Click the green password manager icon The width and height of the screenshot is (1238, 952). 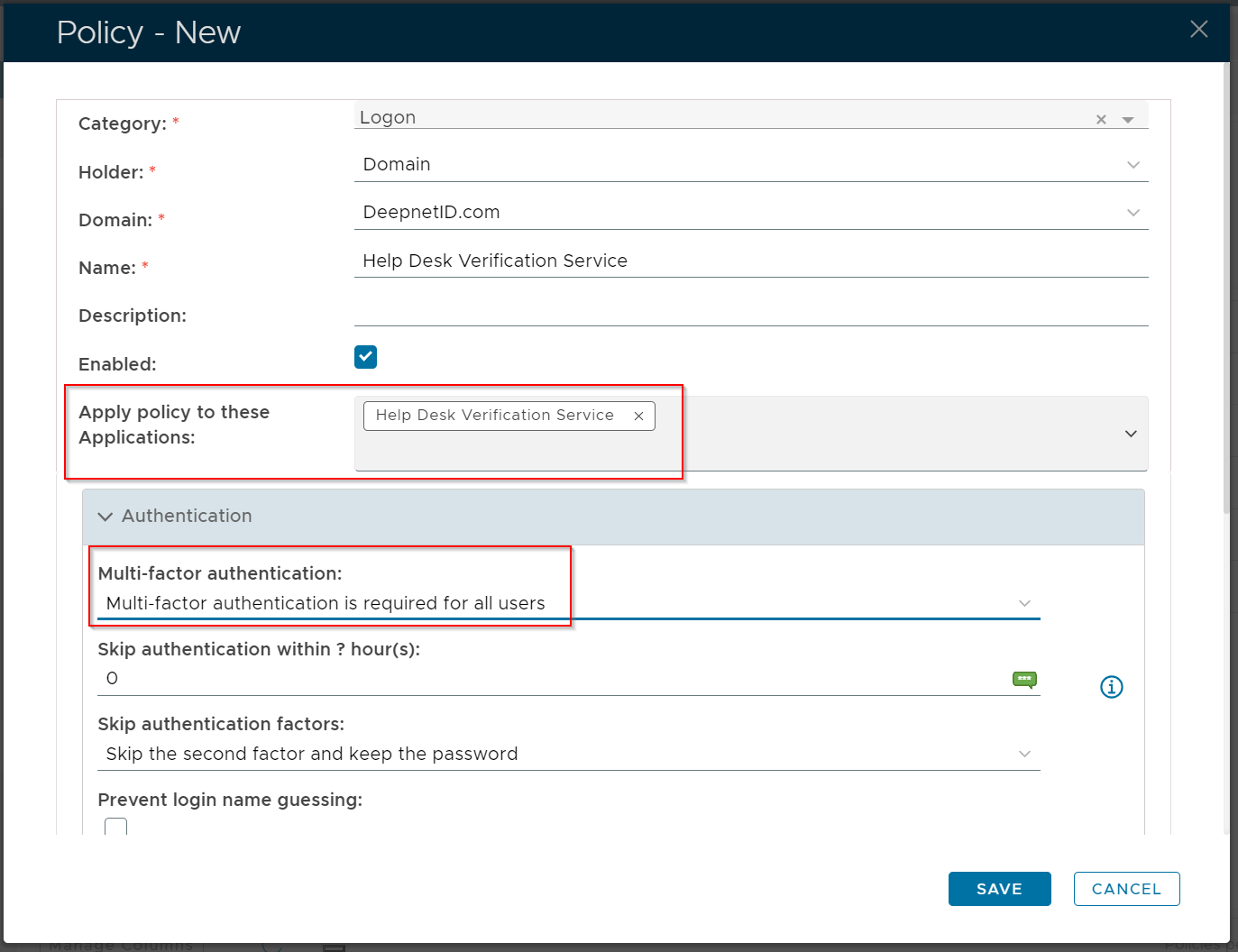coord(1024,680)
